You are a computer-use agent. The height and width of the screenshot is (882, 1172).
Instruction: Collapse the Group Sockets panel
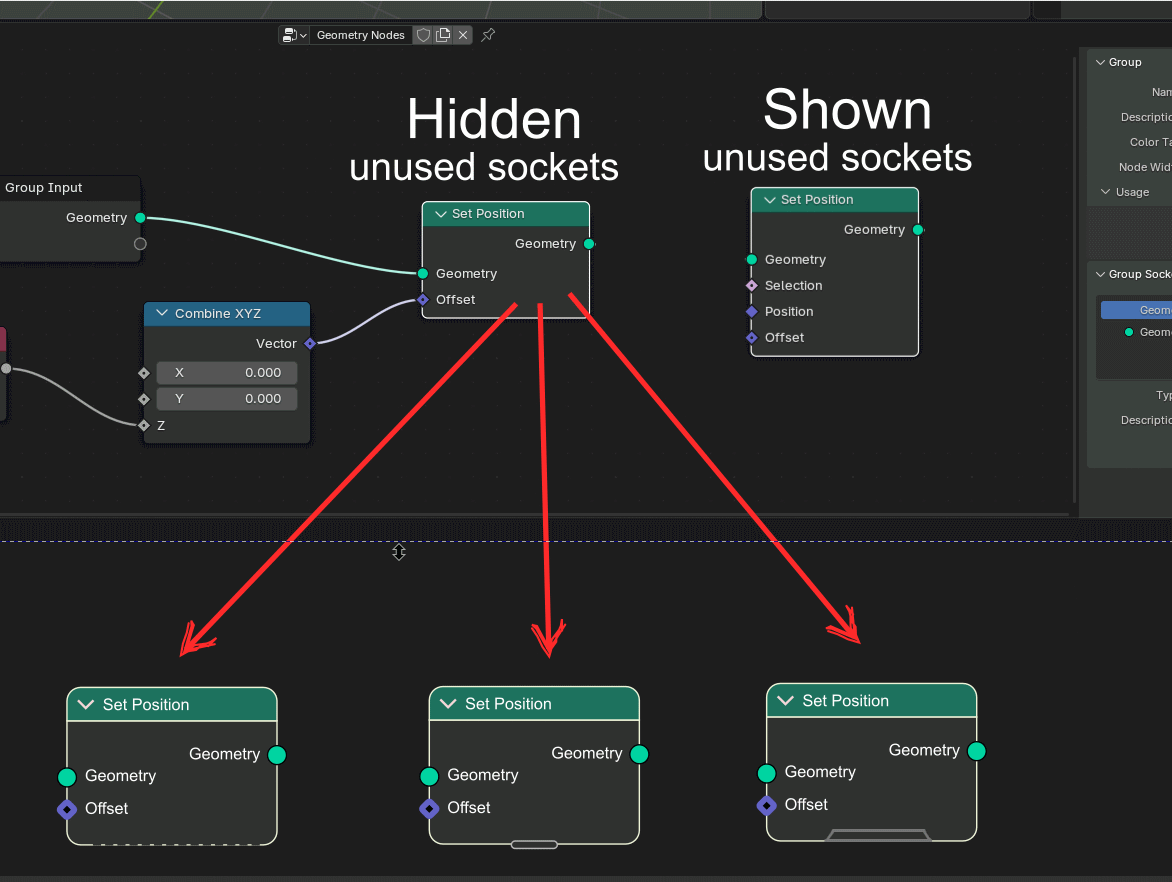[x=1100, y=274]
